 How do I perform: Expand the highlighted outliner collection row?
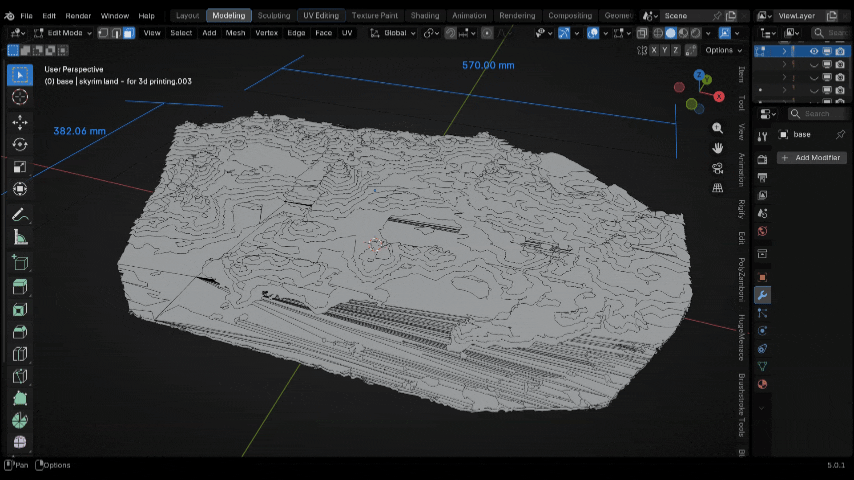[x=784, y=51]
